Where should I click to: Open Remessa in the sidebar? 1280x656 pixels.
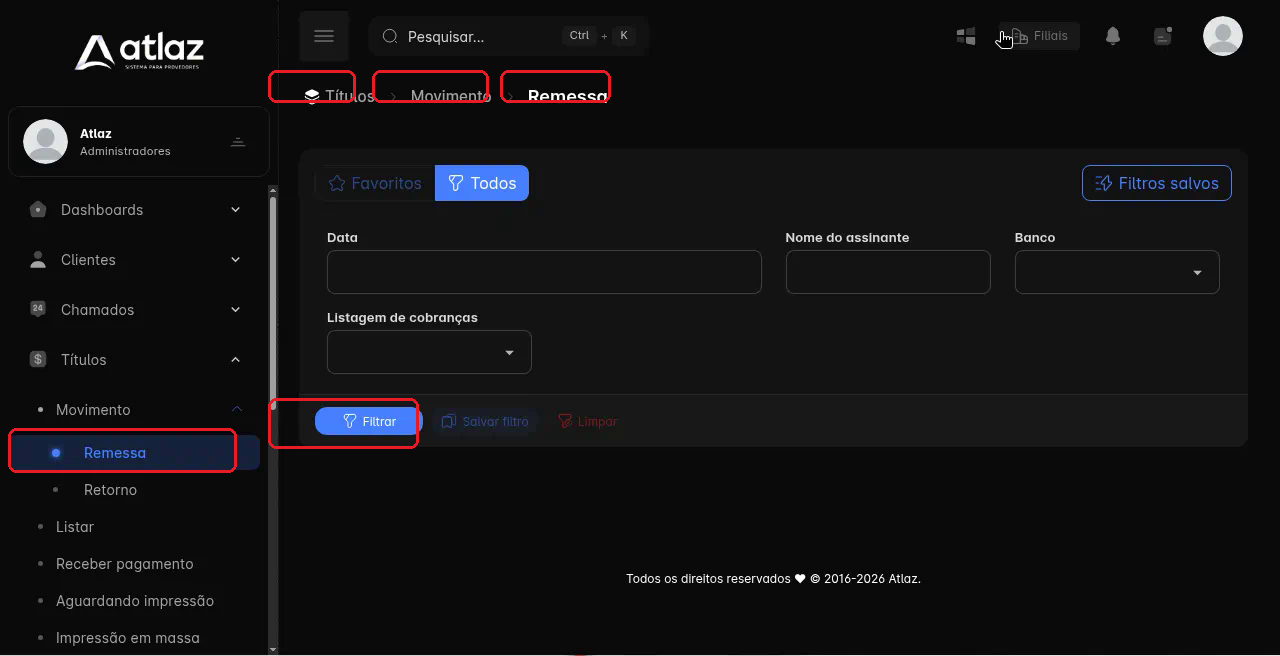[134, 453]
